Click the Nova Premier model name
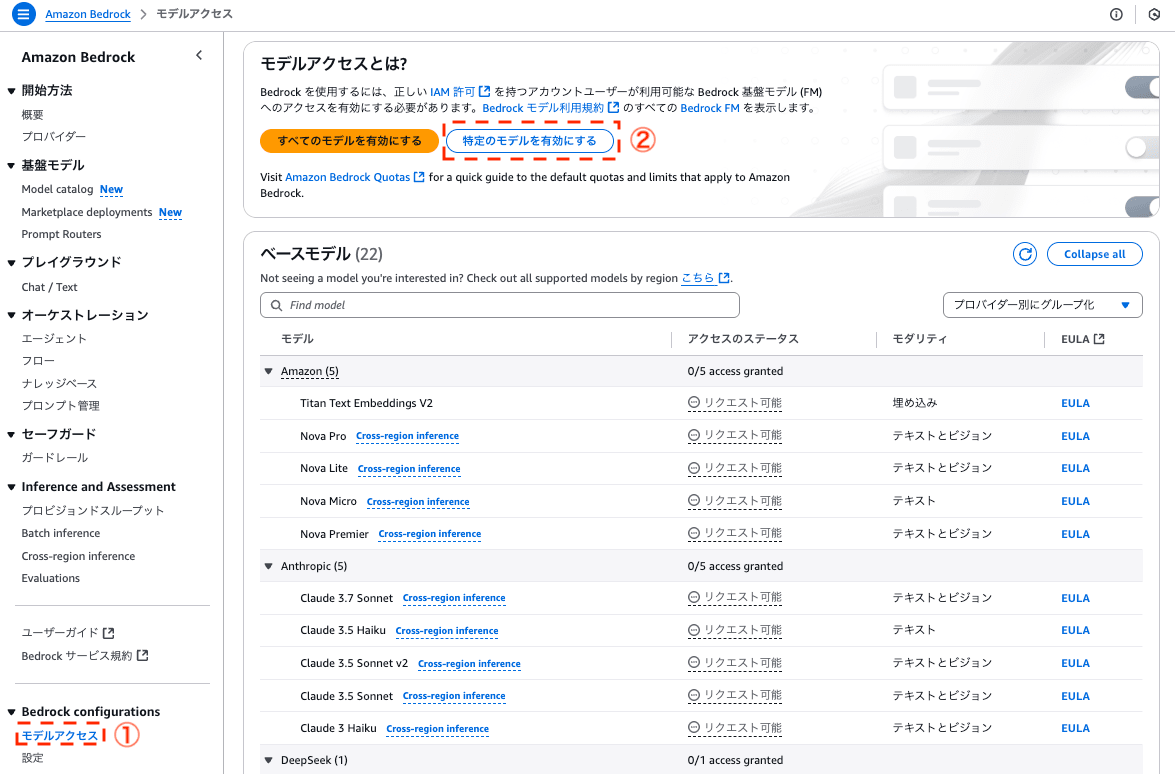This screenshot has height=774, width=1175. click(334, 533)
